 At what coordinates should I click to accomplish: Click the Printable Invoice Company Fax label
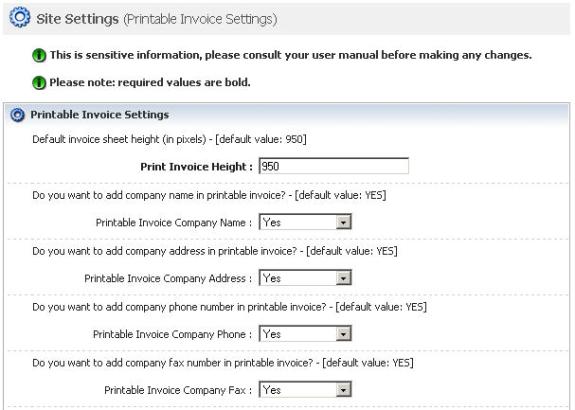[178, 390]
